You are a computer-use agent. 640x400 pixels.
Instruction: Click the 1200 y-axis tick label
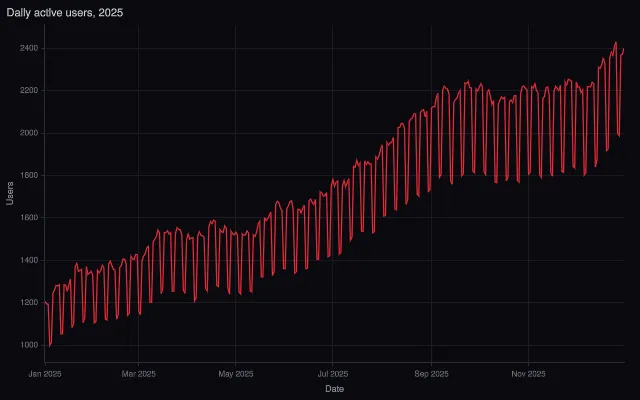[x=29, y=303]
